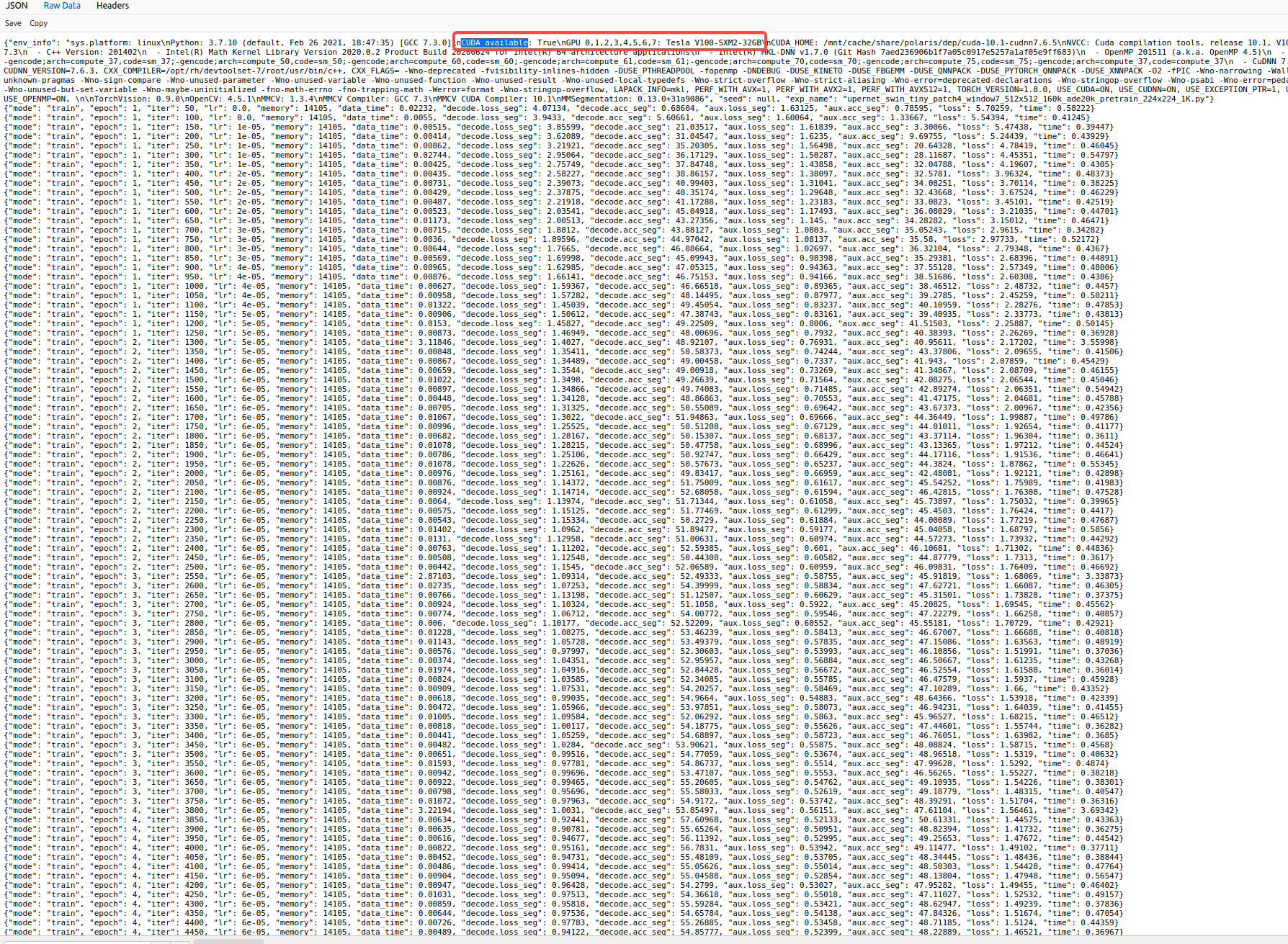Click the horizontal scrollbar at the bottom
The image size is (1288, 944).
(228, 940)
